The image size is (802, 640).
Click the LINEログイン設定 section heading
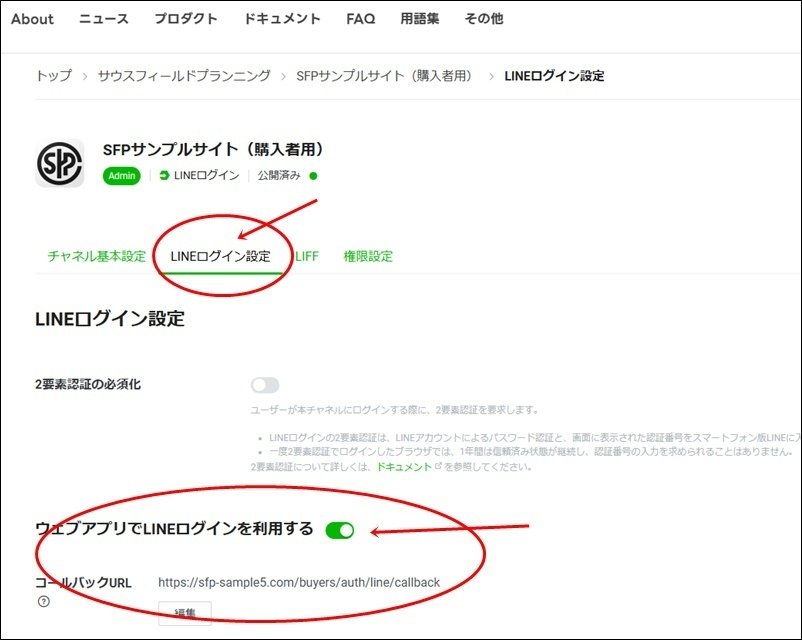(110, 318)
